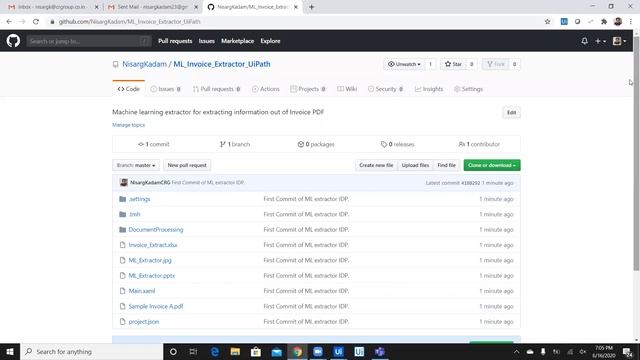Open the ML_Extractor.pptx file
This screenshot has width=640, height=360.
click(x=152, y=276)
